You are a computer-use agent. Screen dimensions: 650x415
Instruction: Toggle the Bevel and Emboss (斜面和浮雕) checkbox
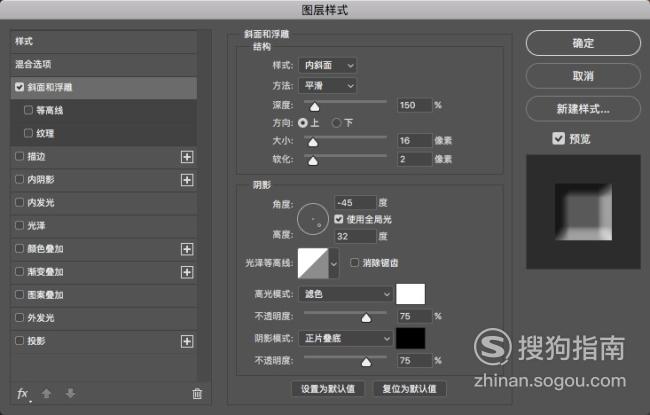pos(19,87)
